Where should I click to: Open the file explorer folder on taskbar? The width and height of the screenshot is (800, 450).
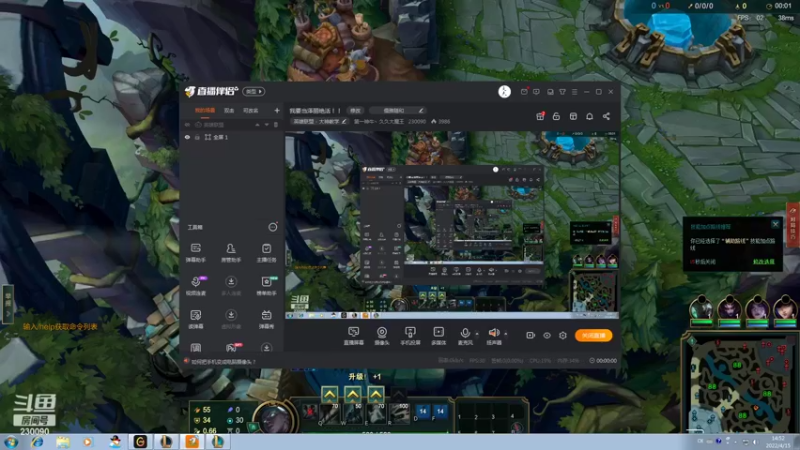63,442
